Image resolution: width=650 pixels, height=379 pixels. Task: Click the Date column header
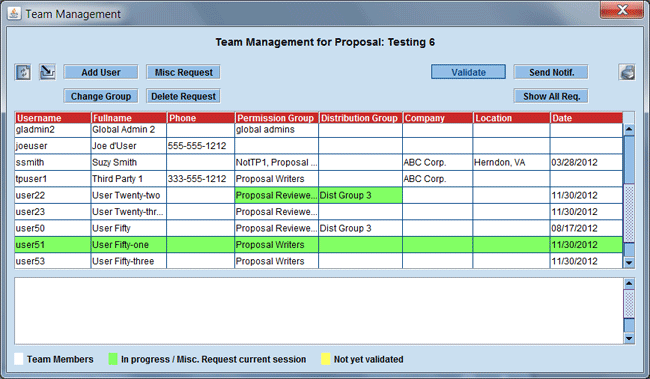pyautogui.click(x=586, y=118)
